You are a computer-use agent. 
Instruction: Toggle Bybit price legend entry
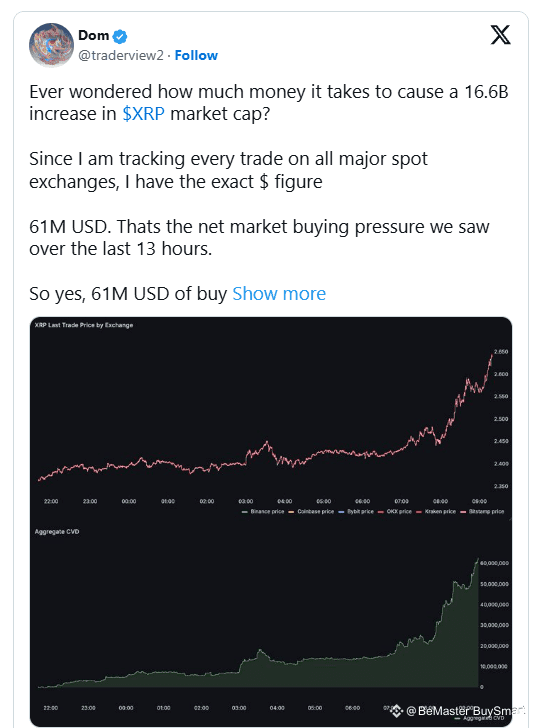[356, 511]
